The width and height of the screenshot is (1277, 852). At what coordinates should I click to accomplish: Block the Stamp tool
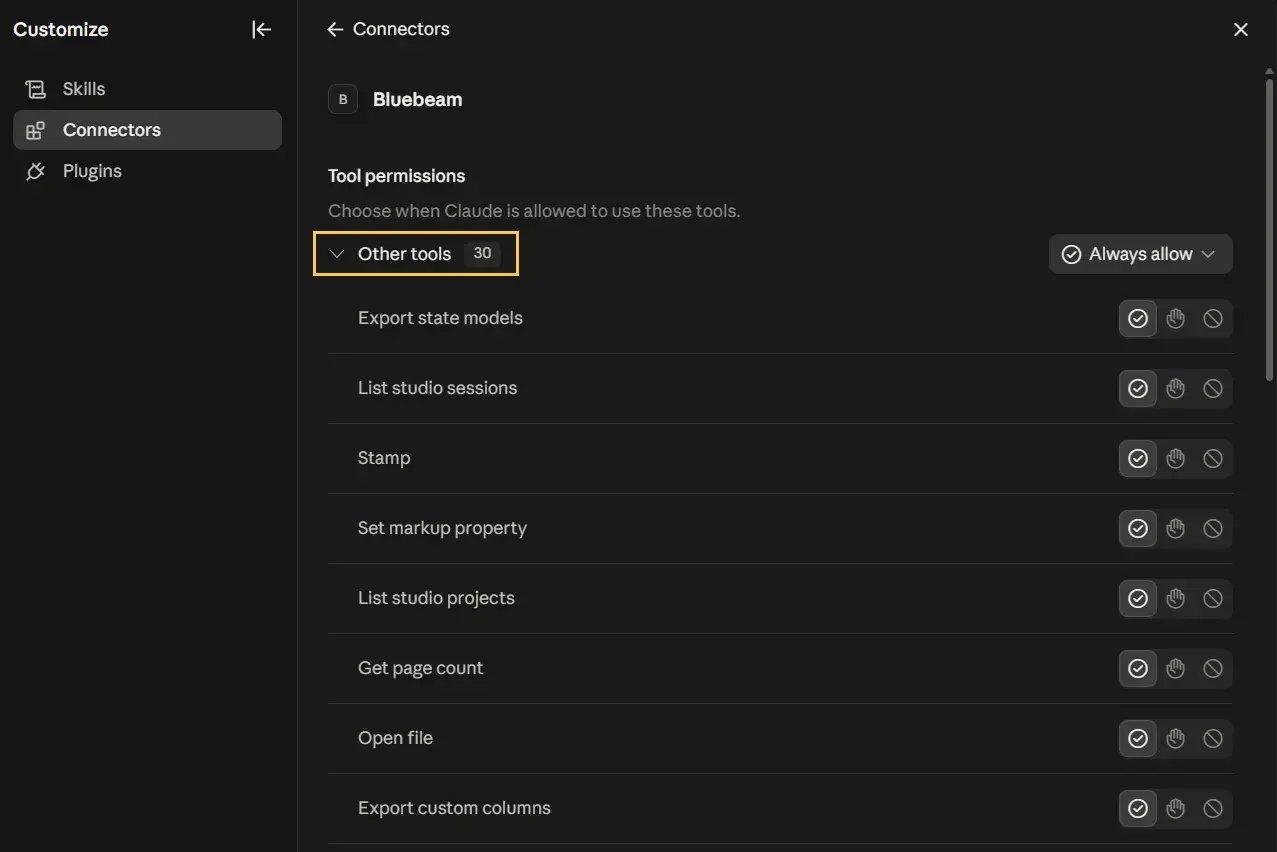pyautogui.click(x=1213, y=459)
